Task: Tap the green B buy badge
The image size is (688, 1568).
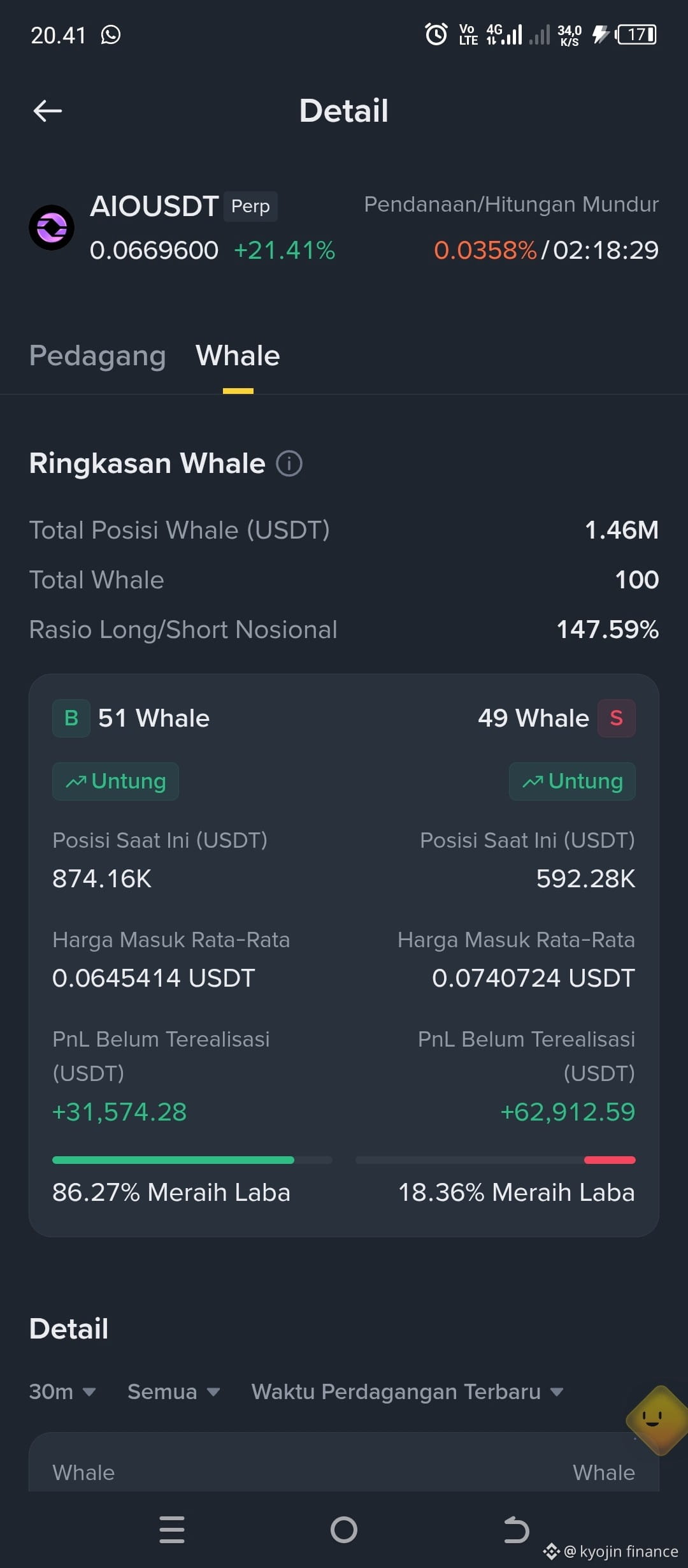Action: (x=71, y=718)
